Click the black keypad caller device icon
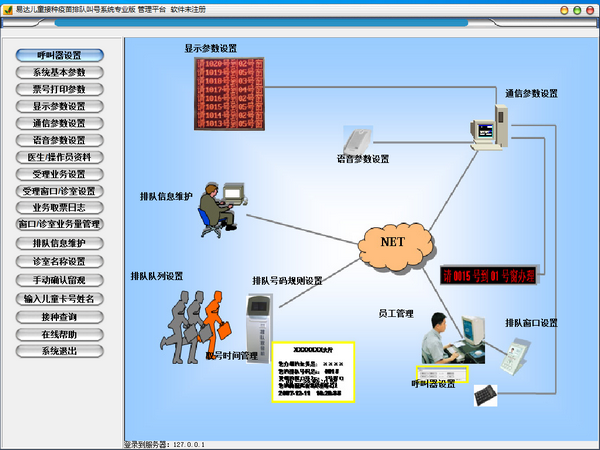This screenshot has width=600, height=450. coord(487,395)
